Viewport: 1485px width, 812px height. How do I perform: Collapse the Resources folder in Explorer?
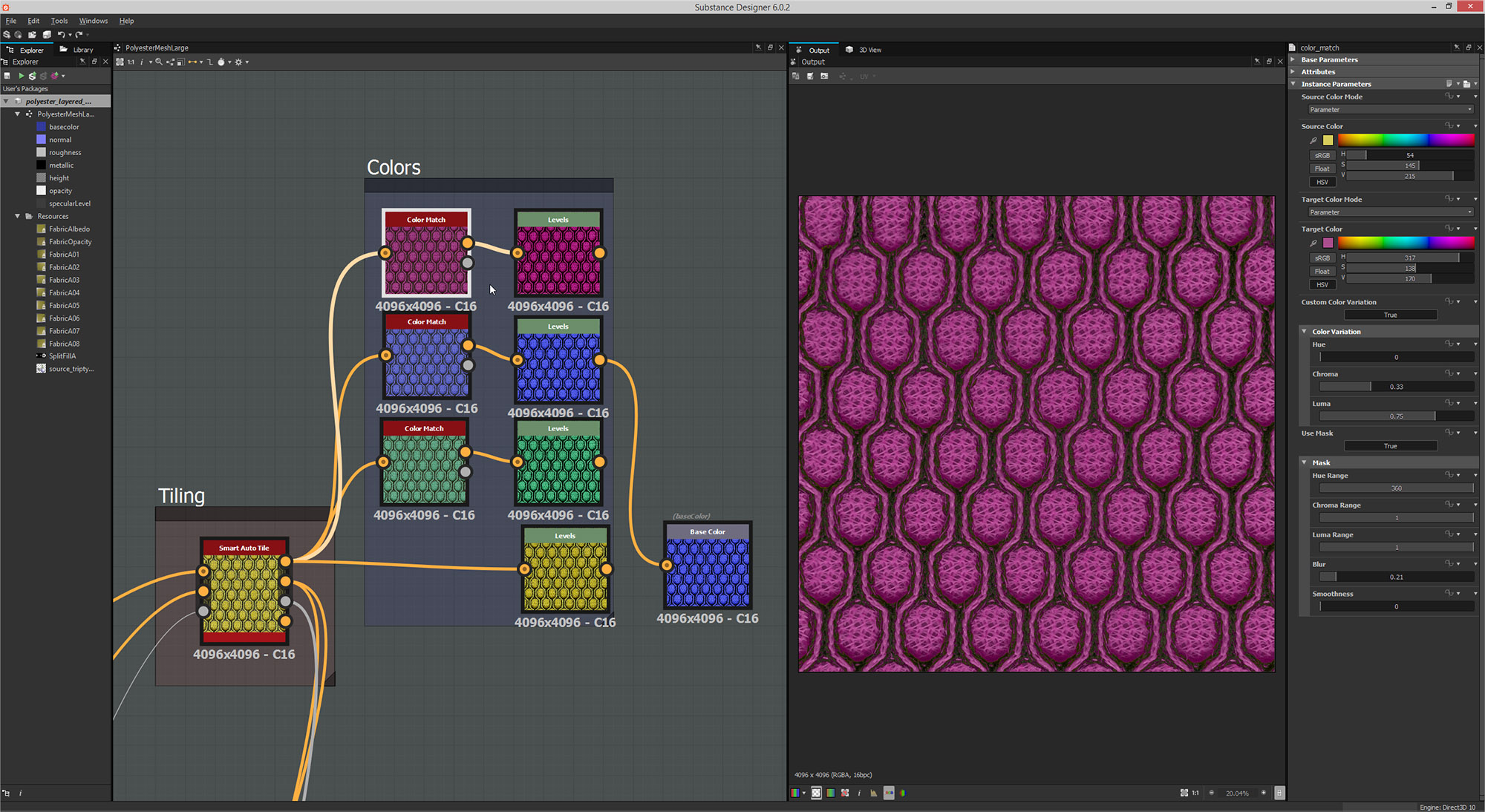click(17, 216)
